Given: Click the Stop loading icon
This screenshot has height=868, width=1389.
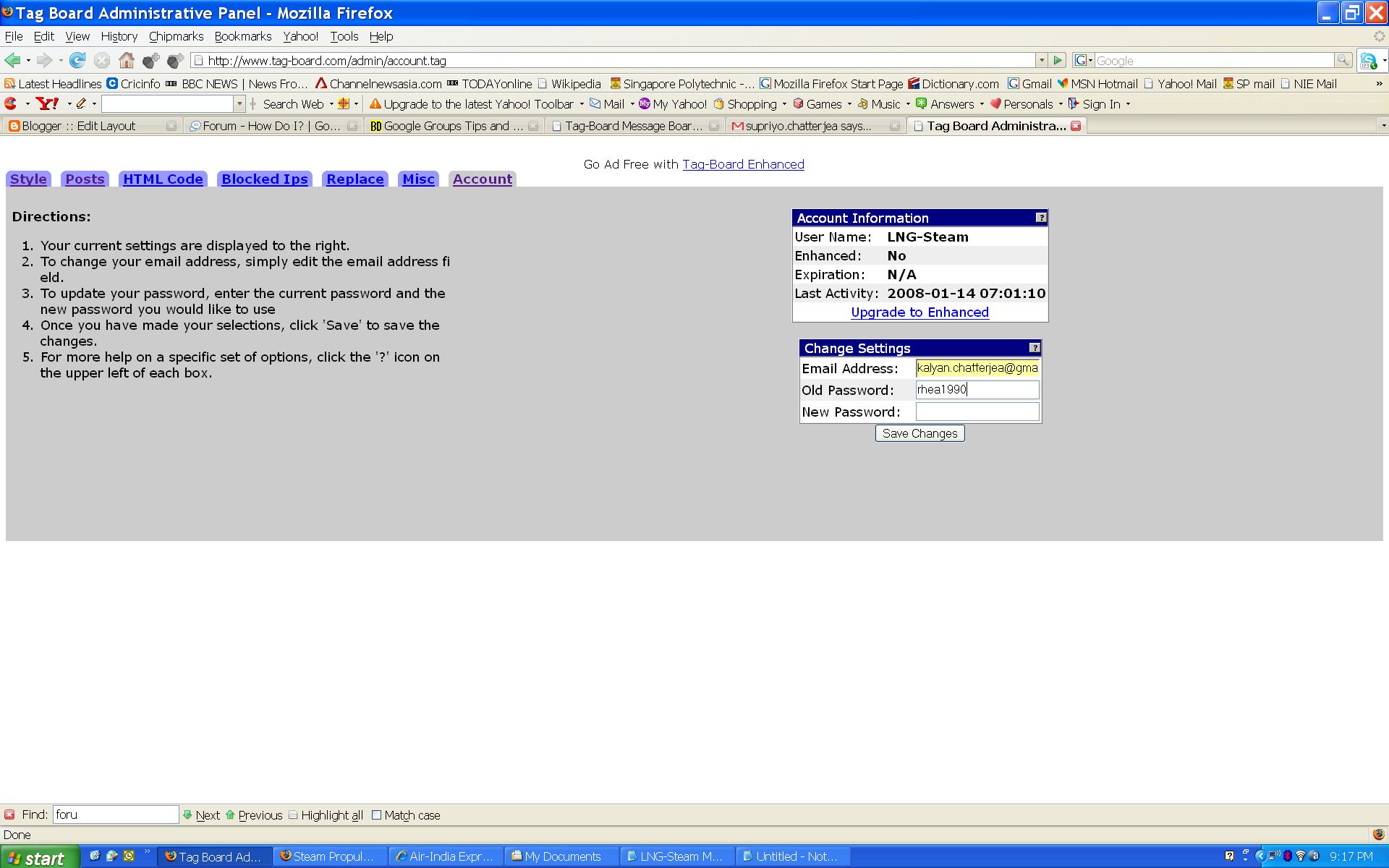Looking at the screenshot, I should pos(102,61).
